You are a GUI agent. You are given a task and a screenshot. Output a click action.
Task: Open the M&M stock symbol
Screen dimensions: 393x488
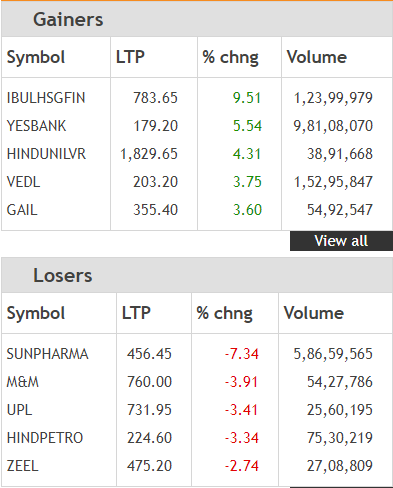(x=23, y=382)
